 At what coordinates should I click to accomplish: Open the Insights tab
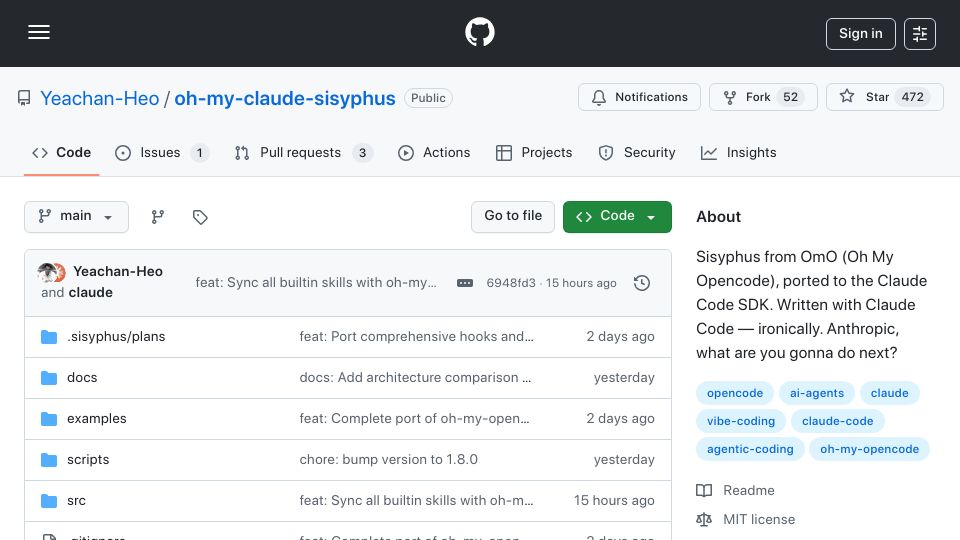(x=738, y=152)
